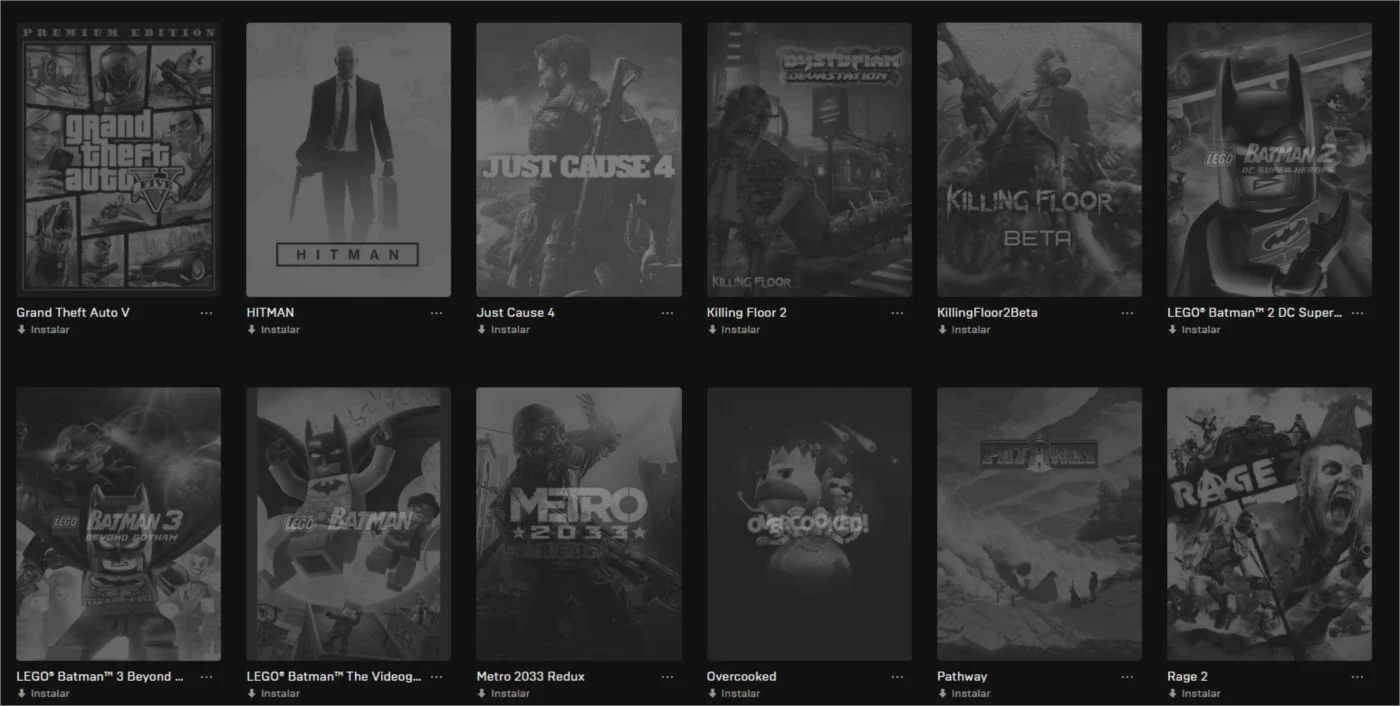This screenshot has height=706, width=1400.
Task: Open the three-dot menu for Grand Theft Auto V
Action: pyautogui.click(x=206, y=313)
